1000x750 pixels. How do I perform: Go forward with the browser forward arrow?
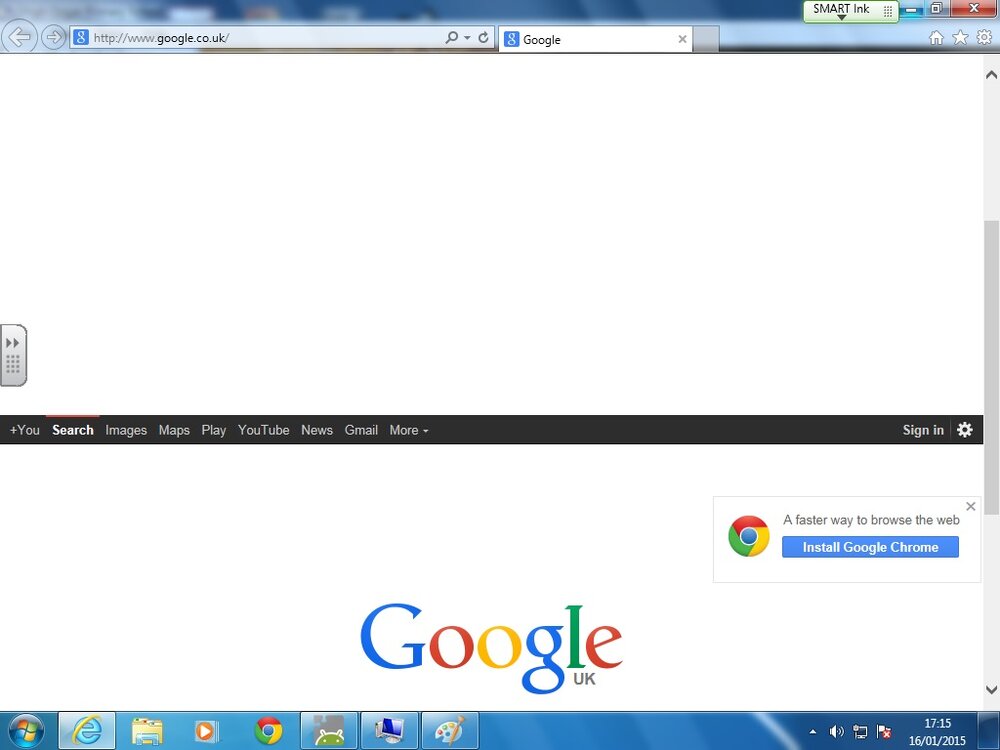click(54, 37)
